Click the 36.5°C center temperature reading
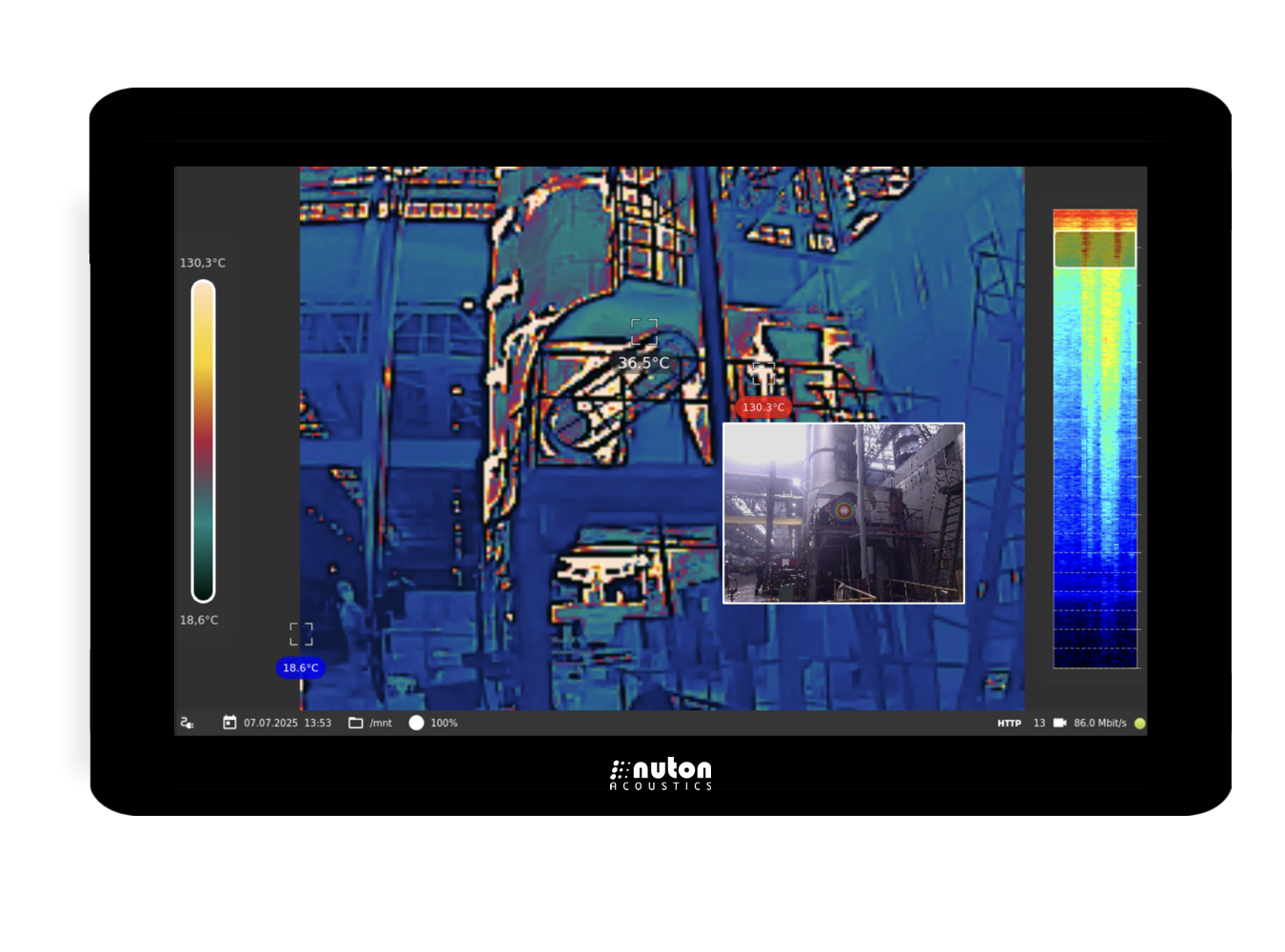 643,363
